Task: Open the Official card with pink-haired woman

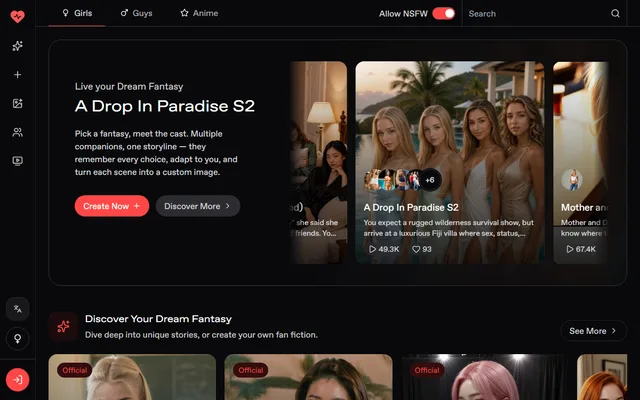Action: pyautogui.click(x=484, y=377)
